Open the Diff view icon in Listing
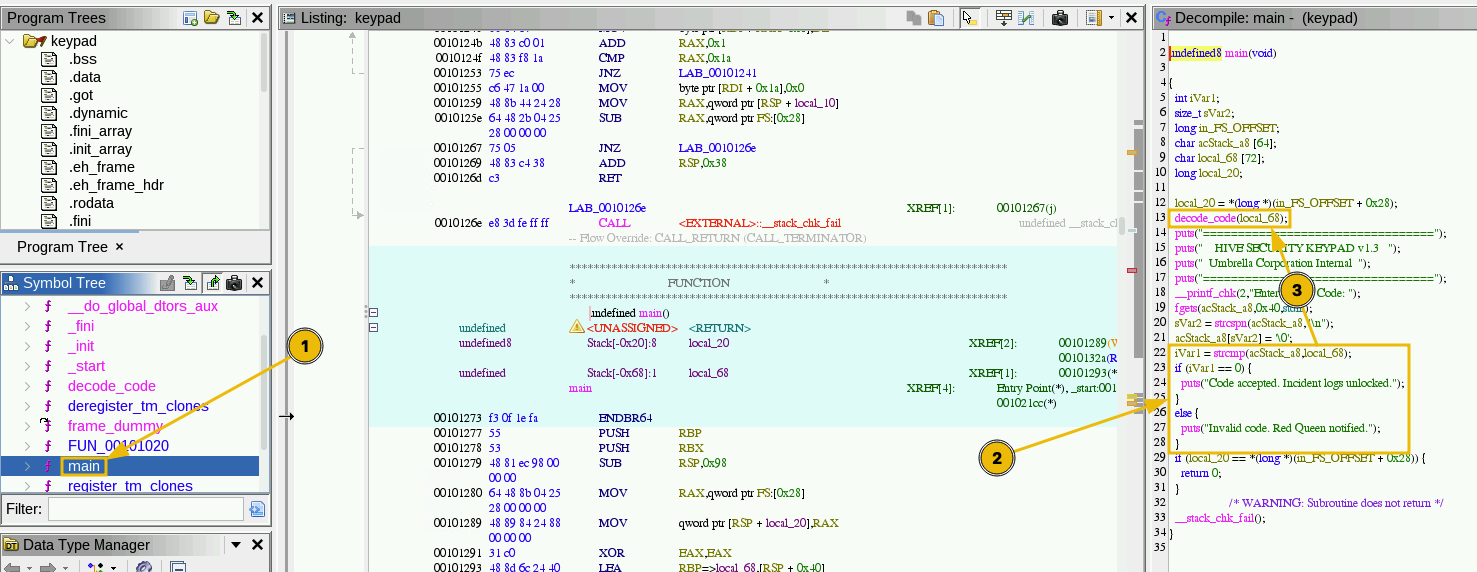This screenshot has width=1477, height=572. tap(1026, 17)
